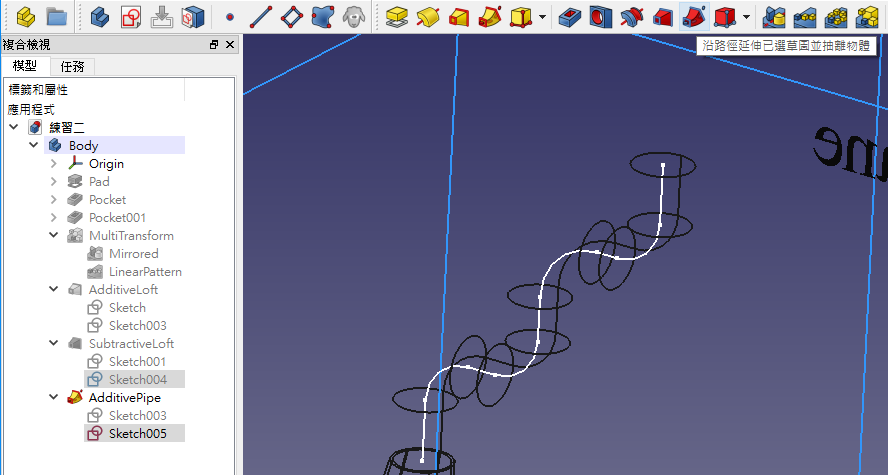
Task: Click the highlighted Subtractive pipe tool
Action: pyautogui.click(x=694, y=18)
